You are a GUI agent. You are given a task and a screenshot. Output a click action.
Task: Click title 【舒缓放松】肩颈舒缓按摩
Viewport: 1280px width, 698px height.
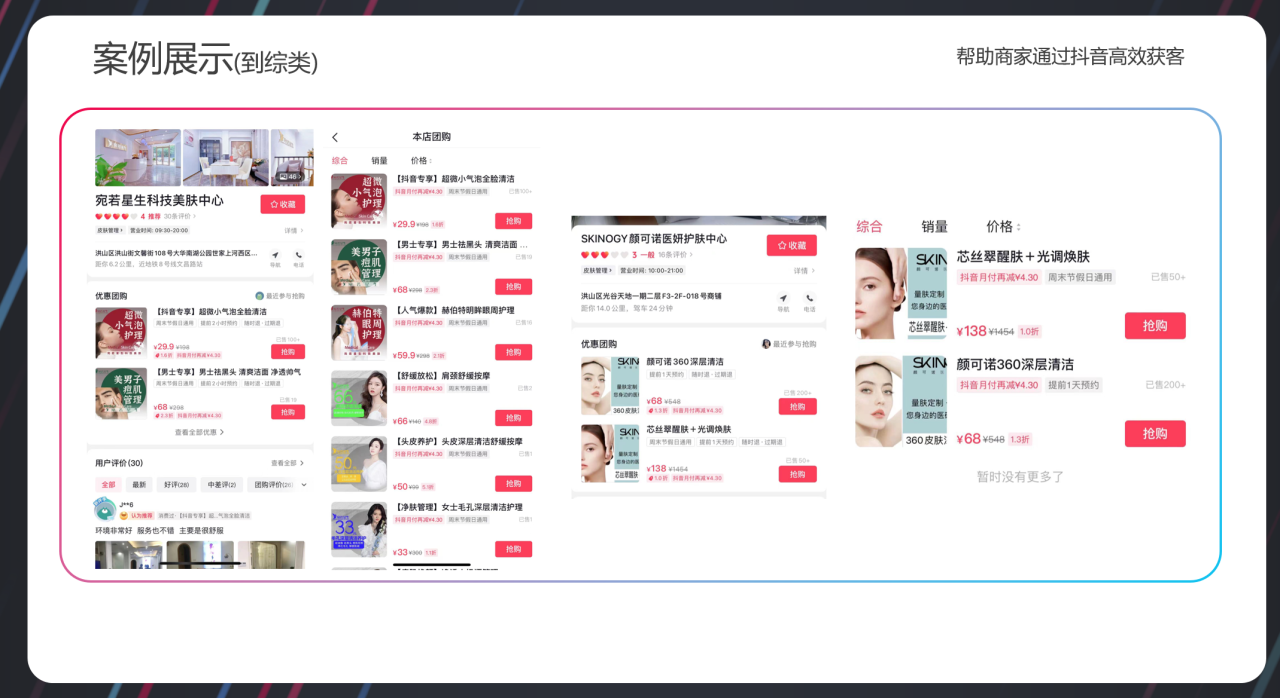tap(442, 376)
